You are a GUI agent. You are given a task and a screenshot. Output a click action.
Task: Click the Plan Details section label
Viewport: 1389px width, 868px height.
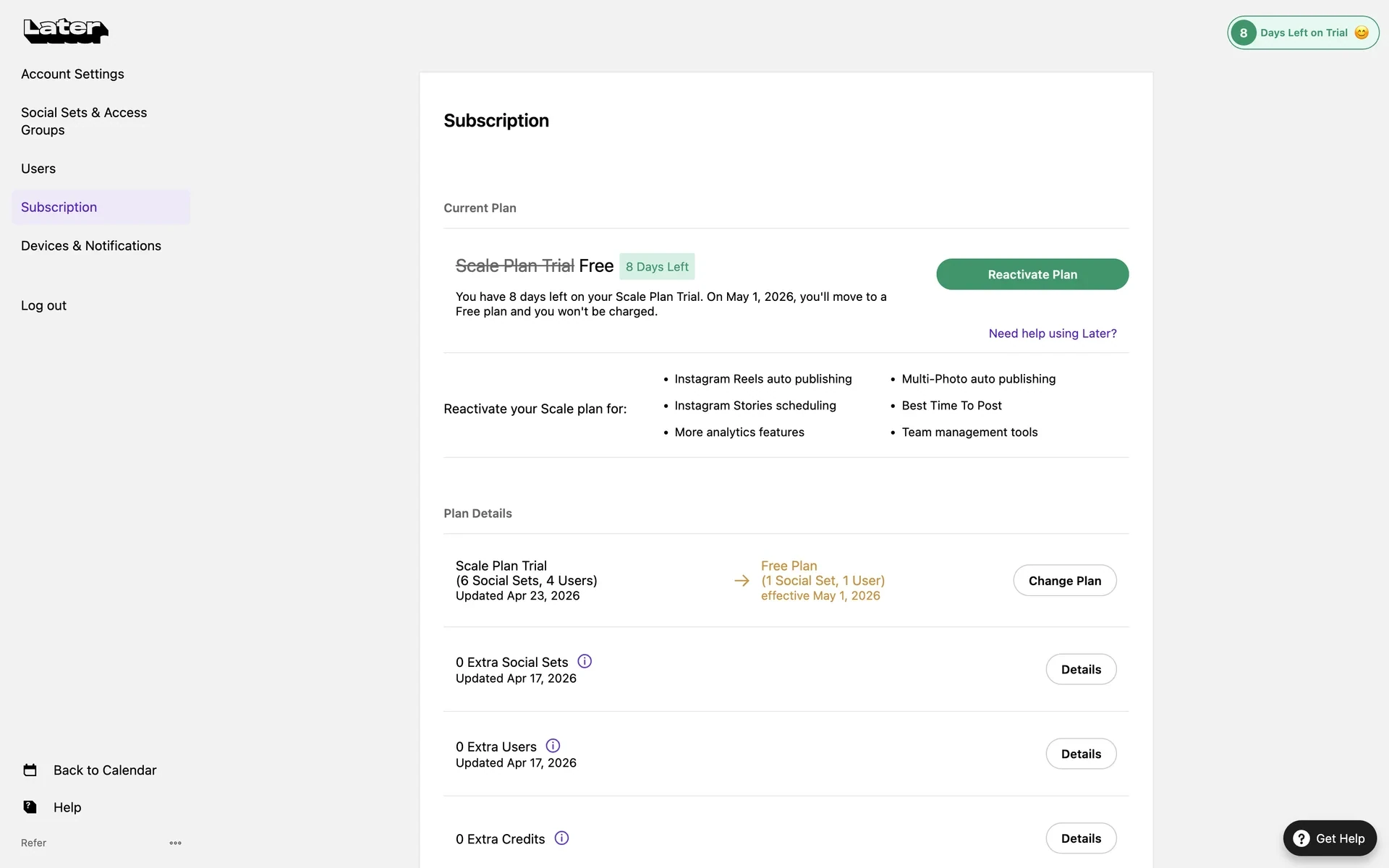(x=477, y=514)
